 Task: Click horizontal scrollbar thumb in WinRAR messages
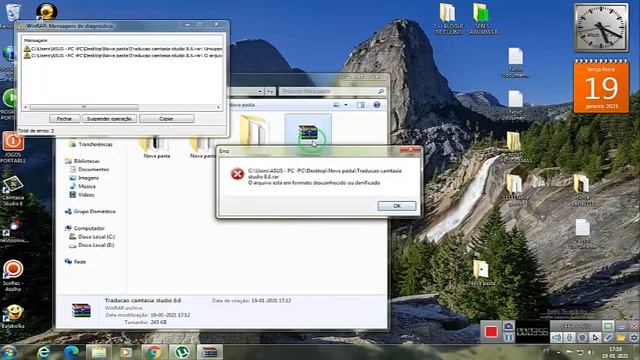click(84, 107)
